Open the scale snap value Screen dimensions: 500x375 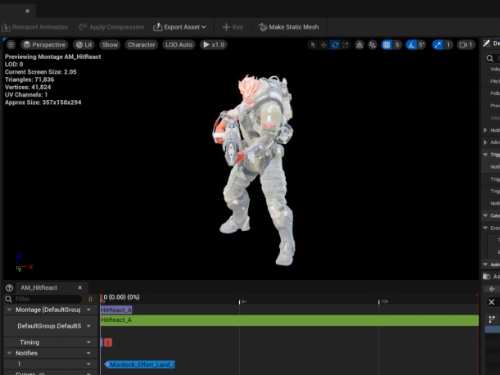tap(448, 44)
